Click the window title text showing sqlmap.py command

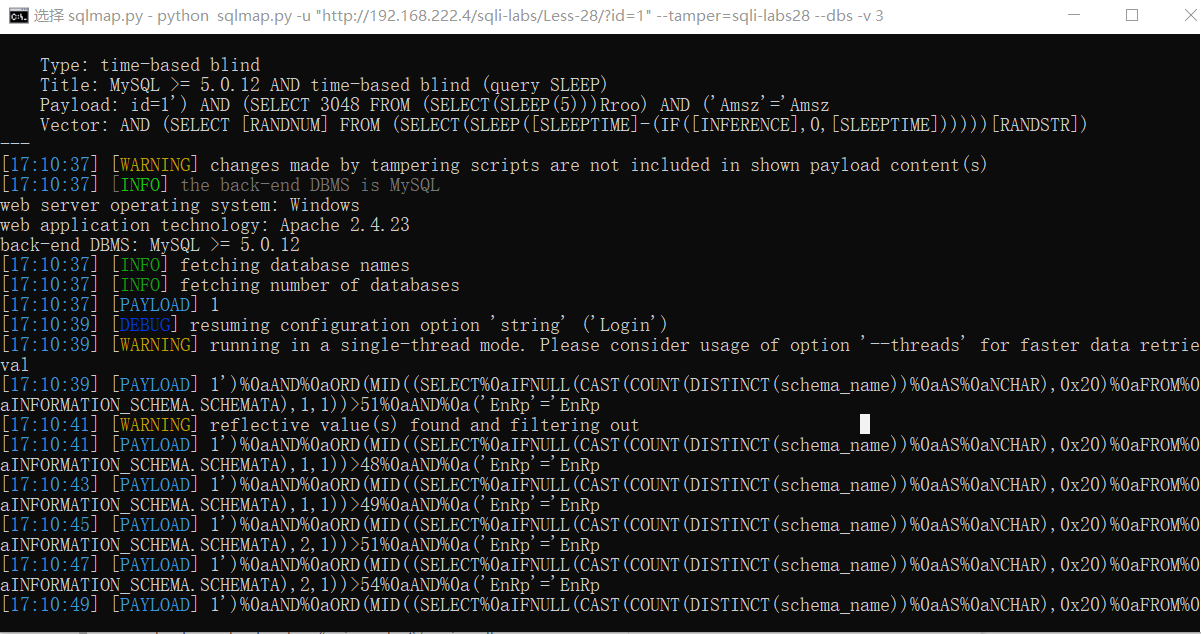coord(458,16)
